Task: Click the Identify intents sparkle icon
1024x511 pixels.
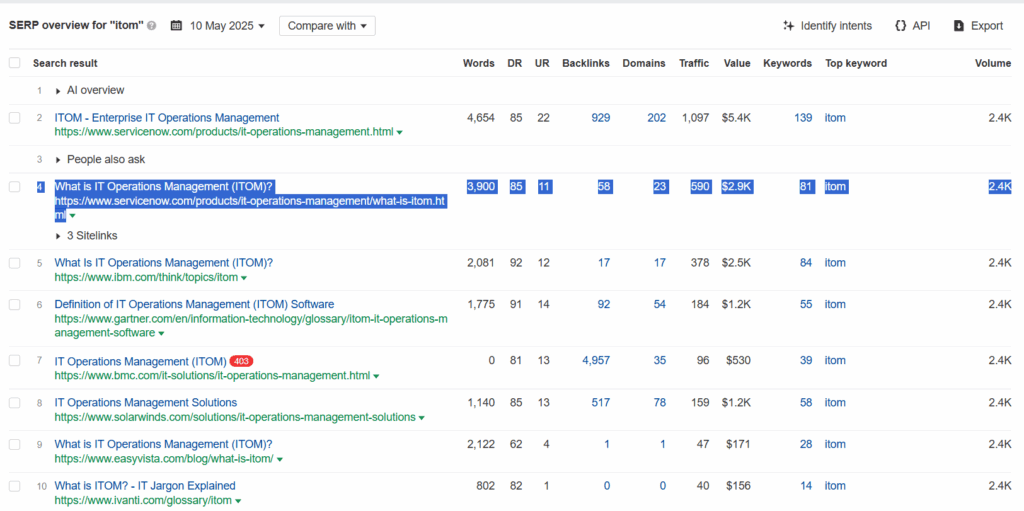Action: pos(788,25)
